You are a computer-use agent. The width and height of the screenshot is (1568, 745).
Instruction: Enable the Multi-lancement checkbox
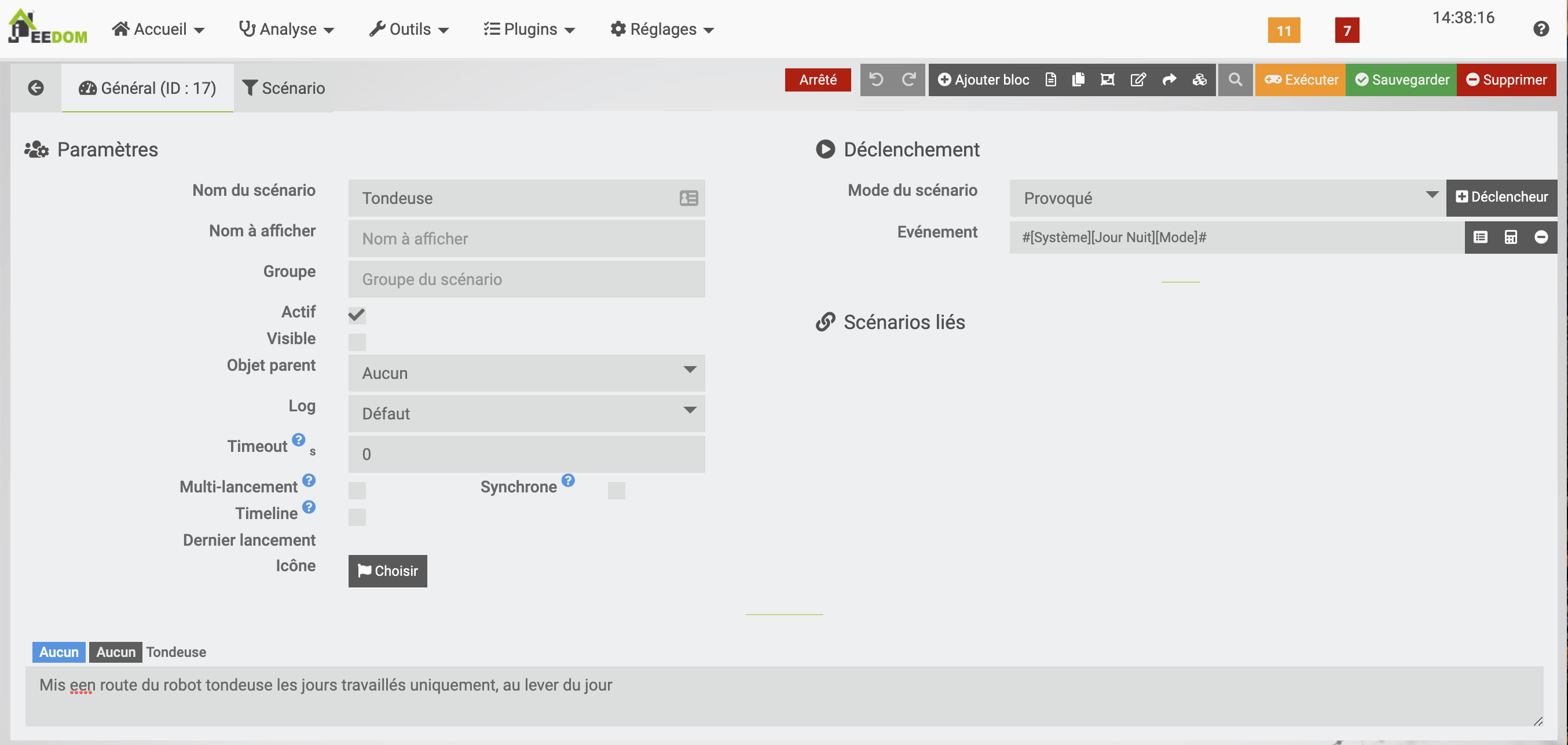pyautogui.click(x=357, y=490)
